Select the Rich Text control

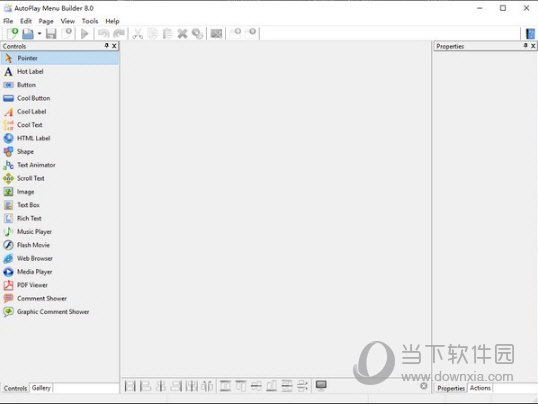(x=60, y=219)
